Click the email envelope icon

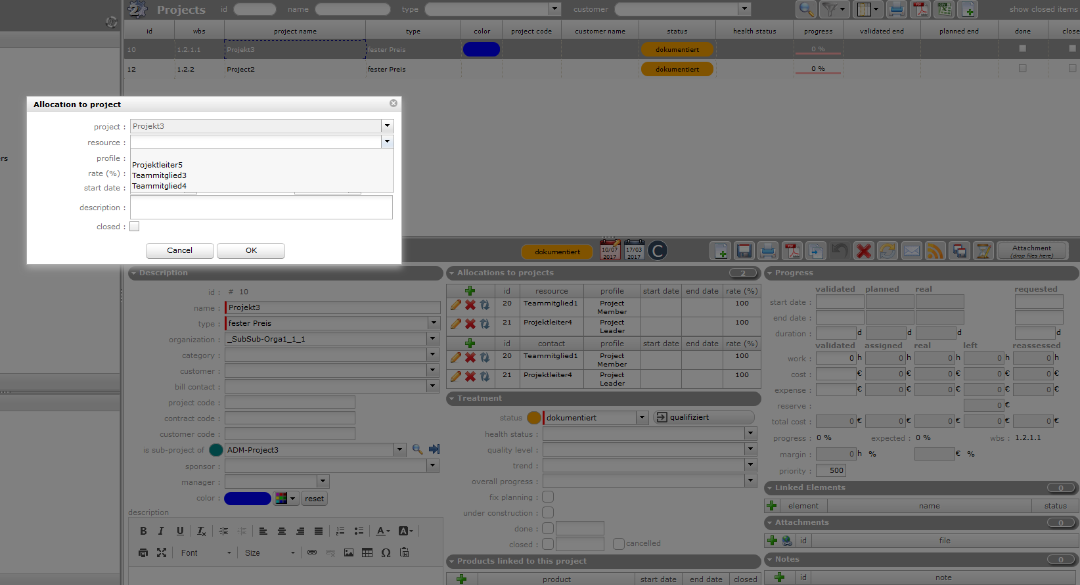point(911,251)
